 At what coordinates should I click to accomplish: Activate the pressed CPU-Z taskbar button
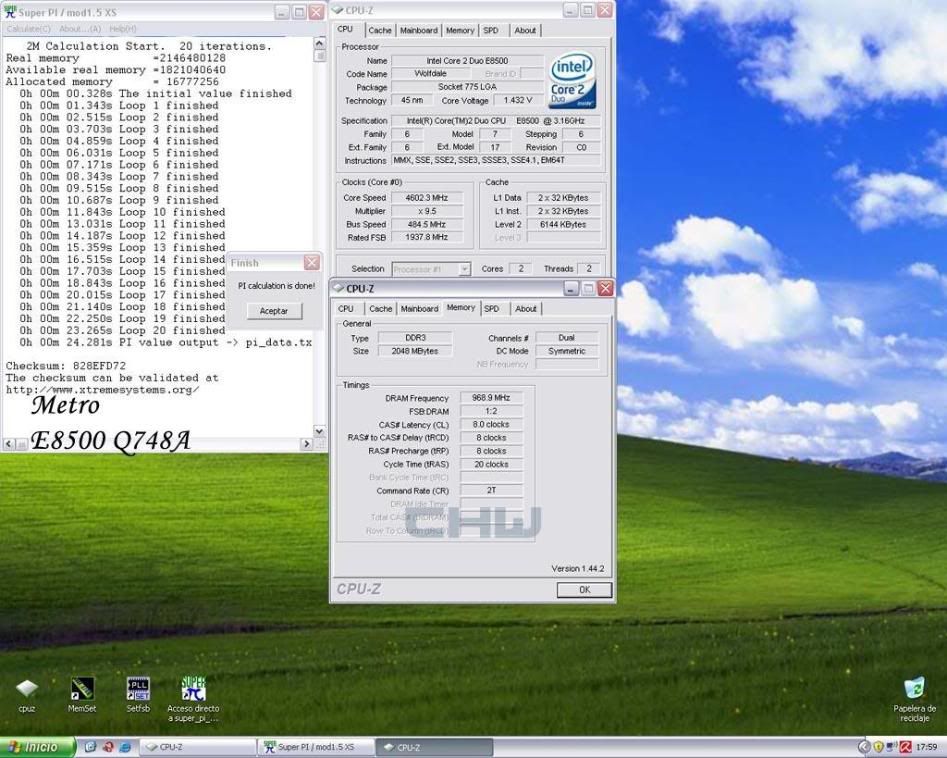coord(434,747)
